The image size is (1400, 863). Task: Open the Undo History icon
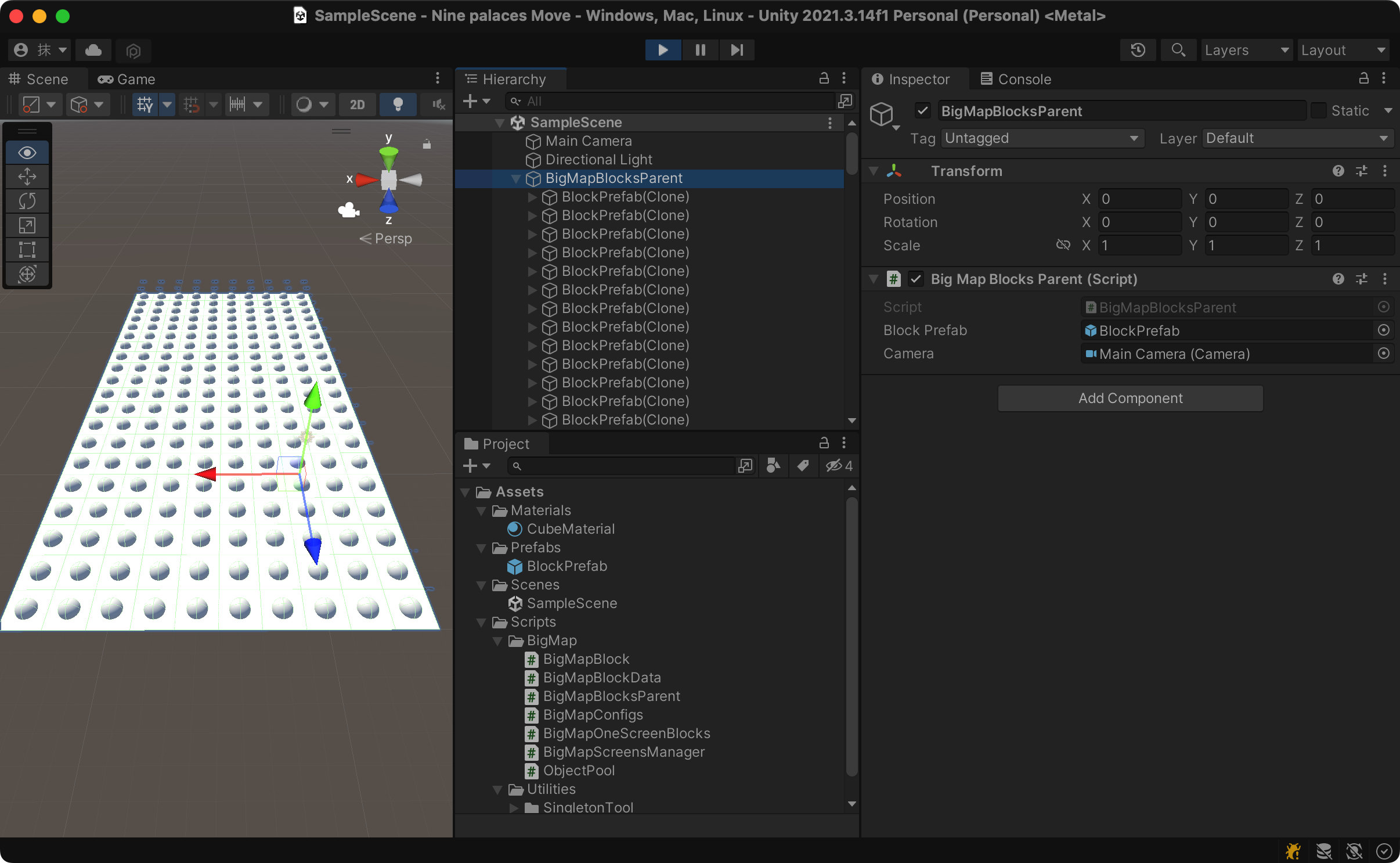pos(1138,50)
